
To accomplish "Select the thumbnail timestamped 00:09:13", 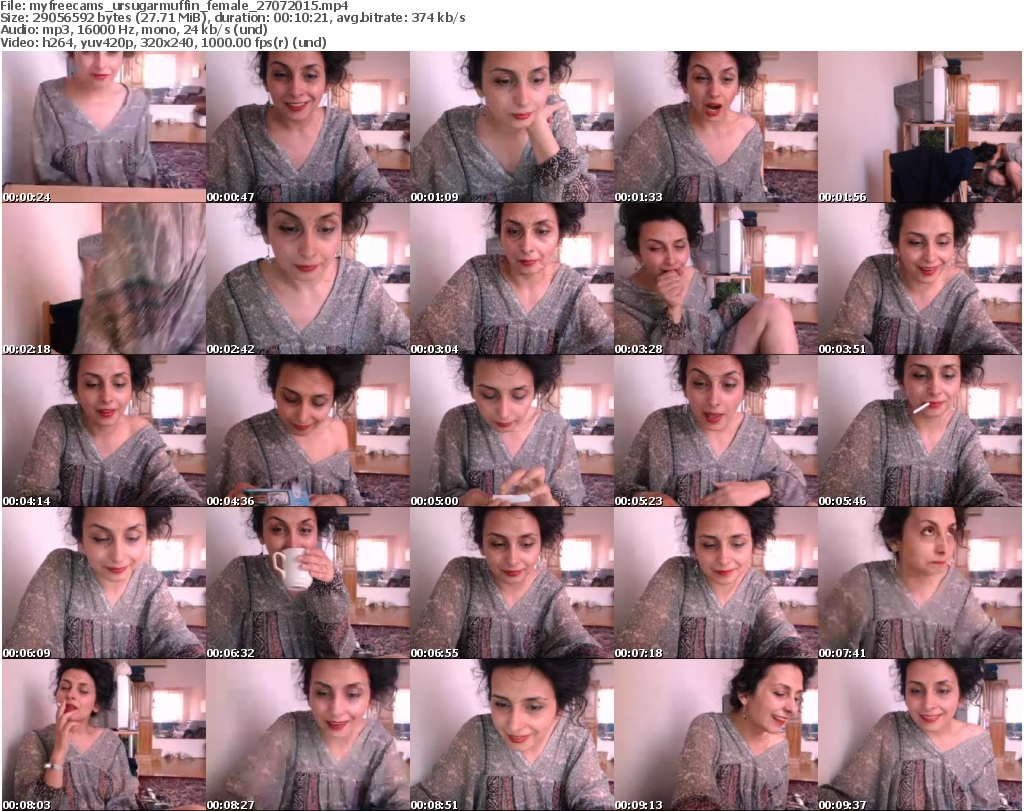I will pos(716,735).
